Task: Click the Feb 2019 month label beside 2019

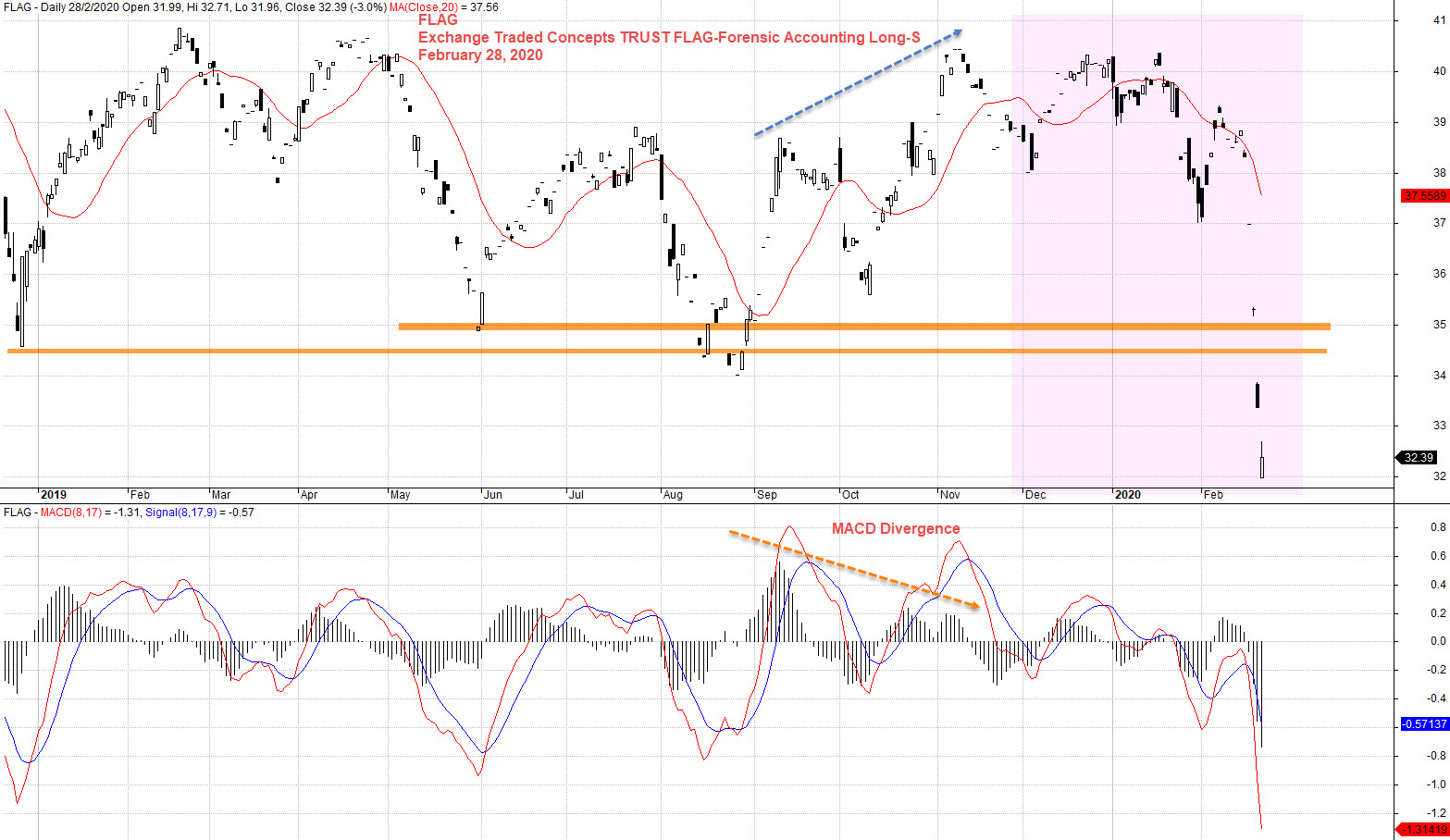Action: coord(140,495)
